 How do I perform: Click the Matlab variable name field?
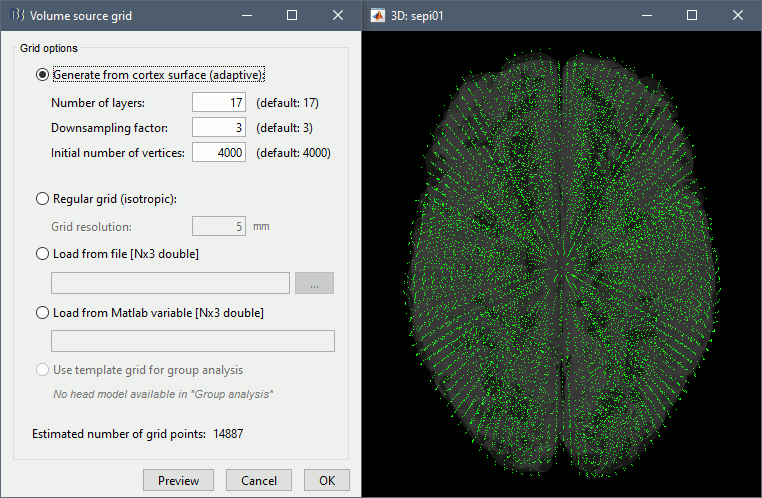pyautogui.click(x=192, y=341)
